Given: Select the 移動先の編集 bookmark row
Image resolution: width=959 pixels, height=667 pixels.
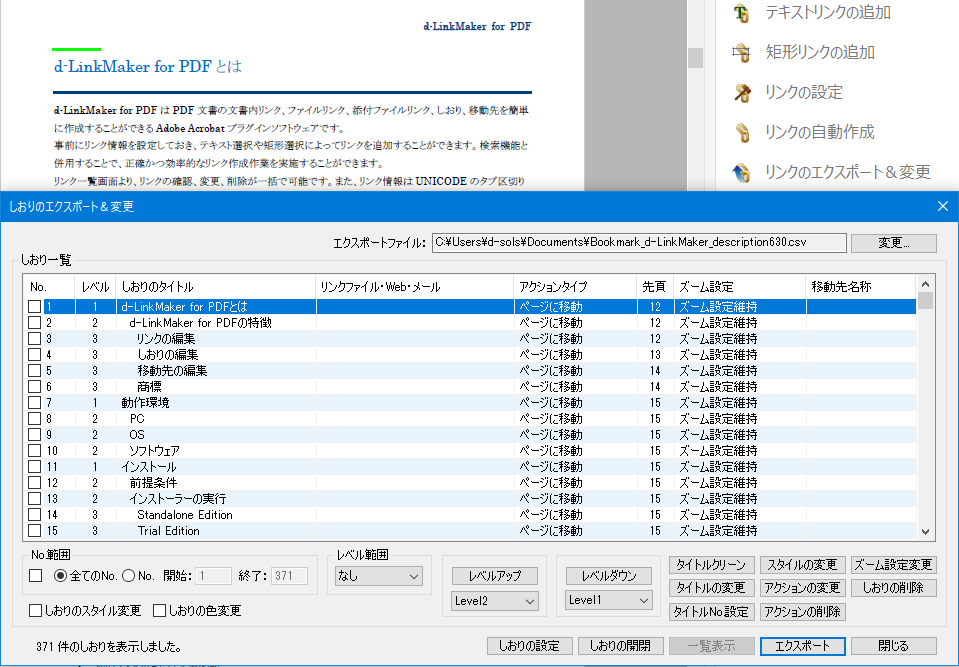Looking at the screenshot, I should click(x=470, y=370).
